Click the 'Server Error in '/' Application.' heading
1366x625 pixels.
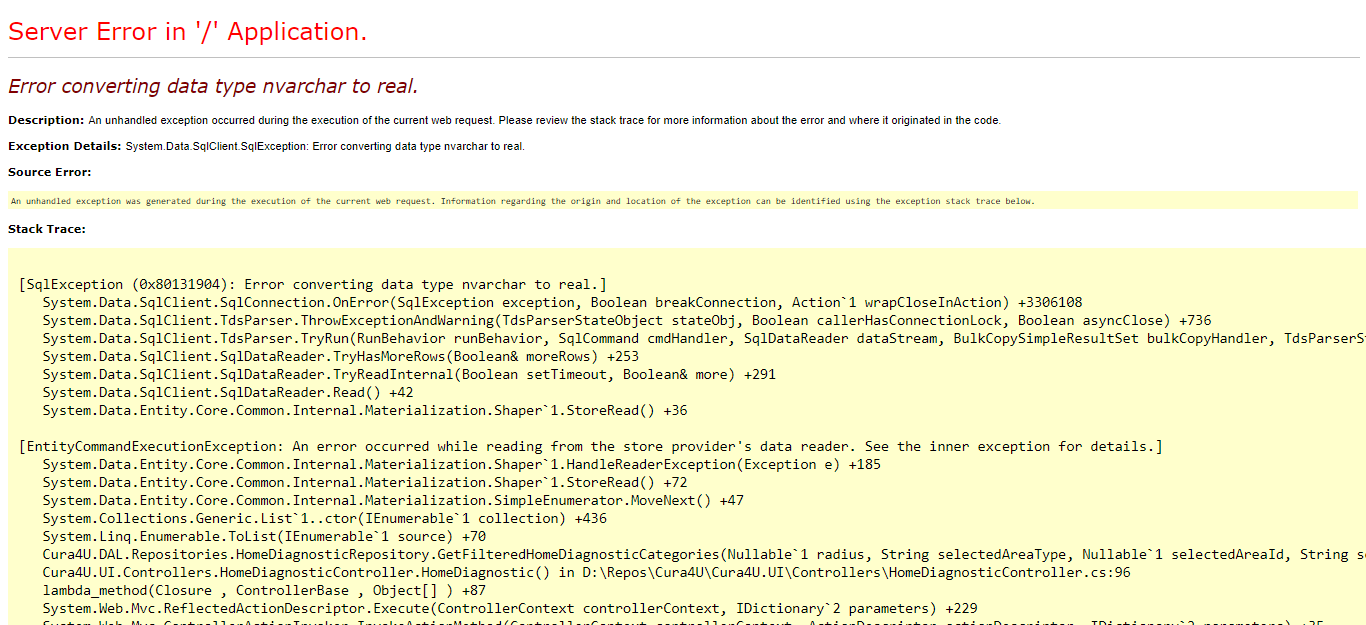pos(187,32)
